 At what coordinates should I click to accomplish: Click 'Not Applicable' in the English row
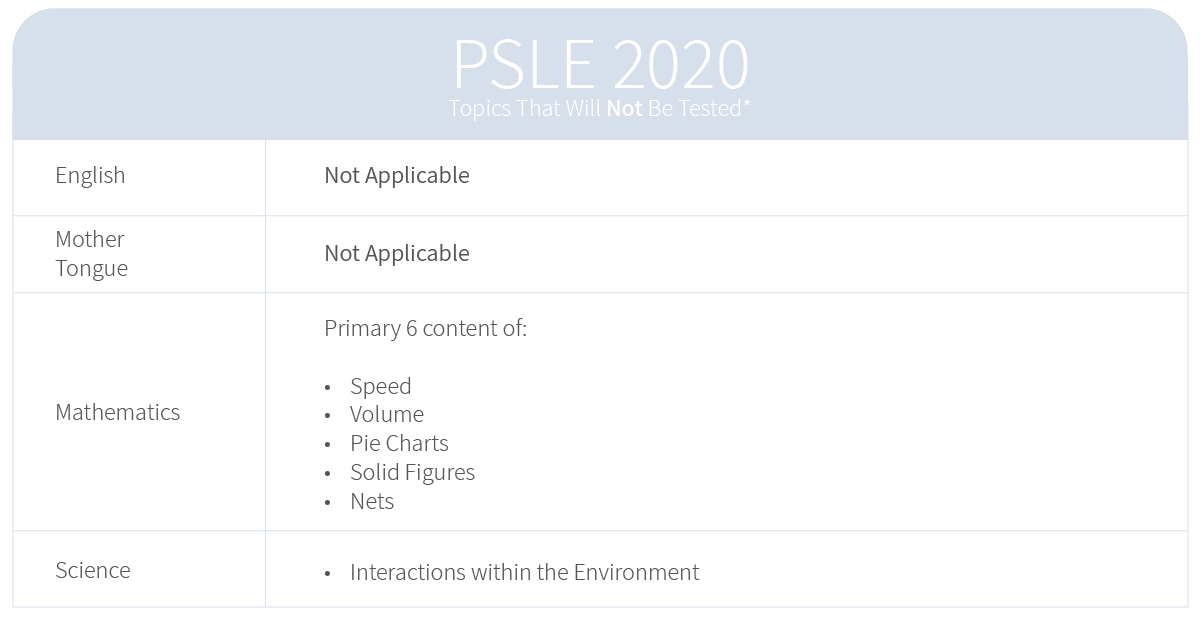(x=397, y=175)
